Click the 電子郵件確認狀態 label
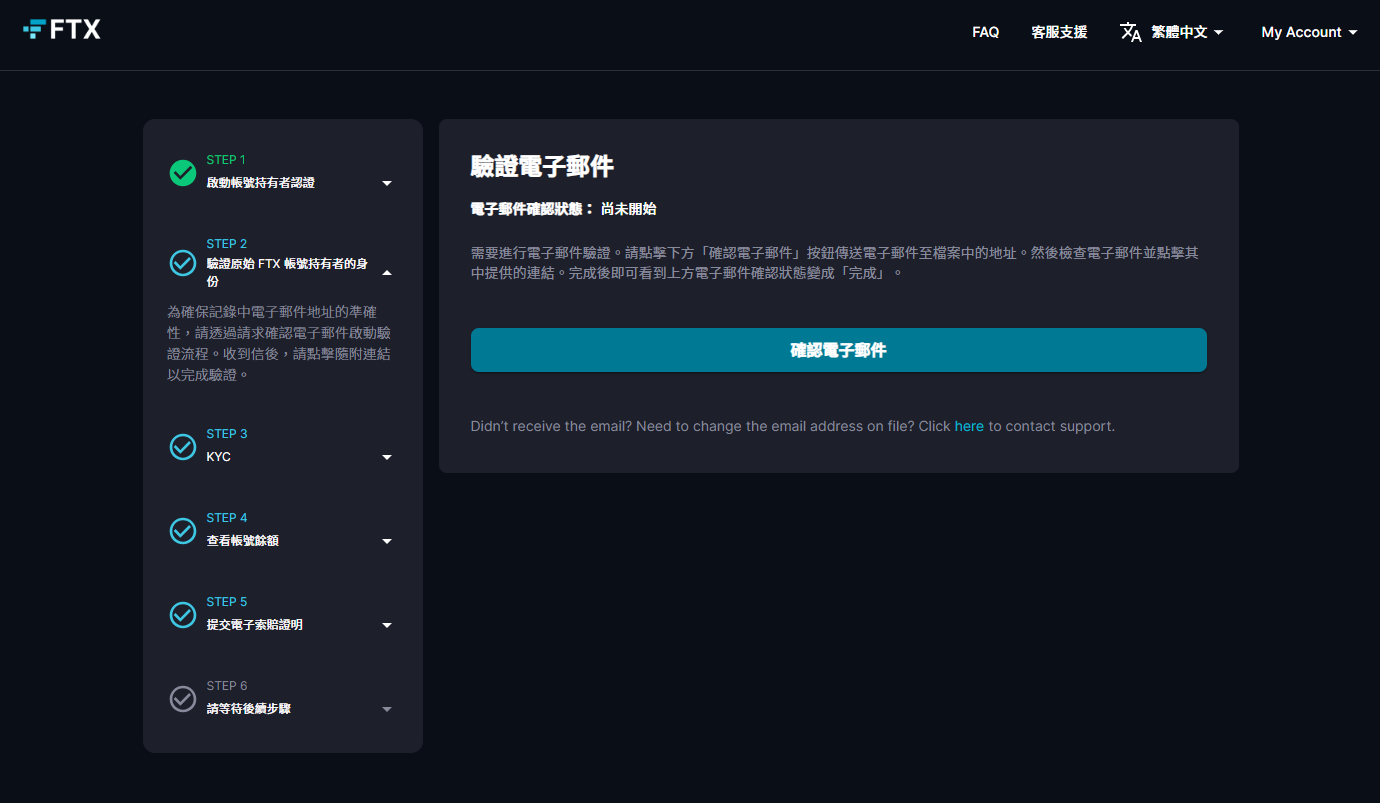 point(532,209)
